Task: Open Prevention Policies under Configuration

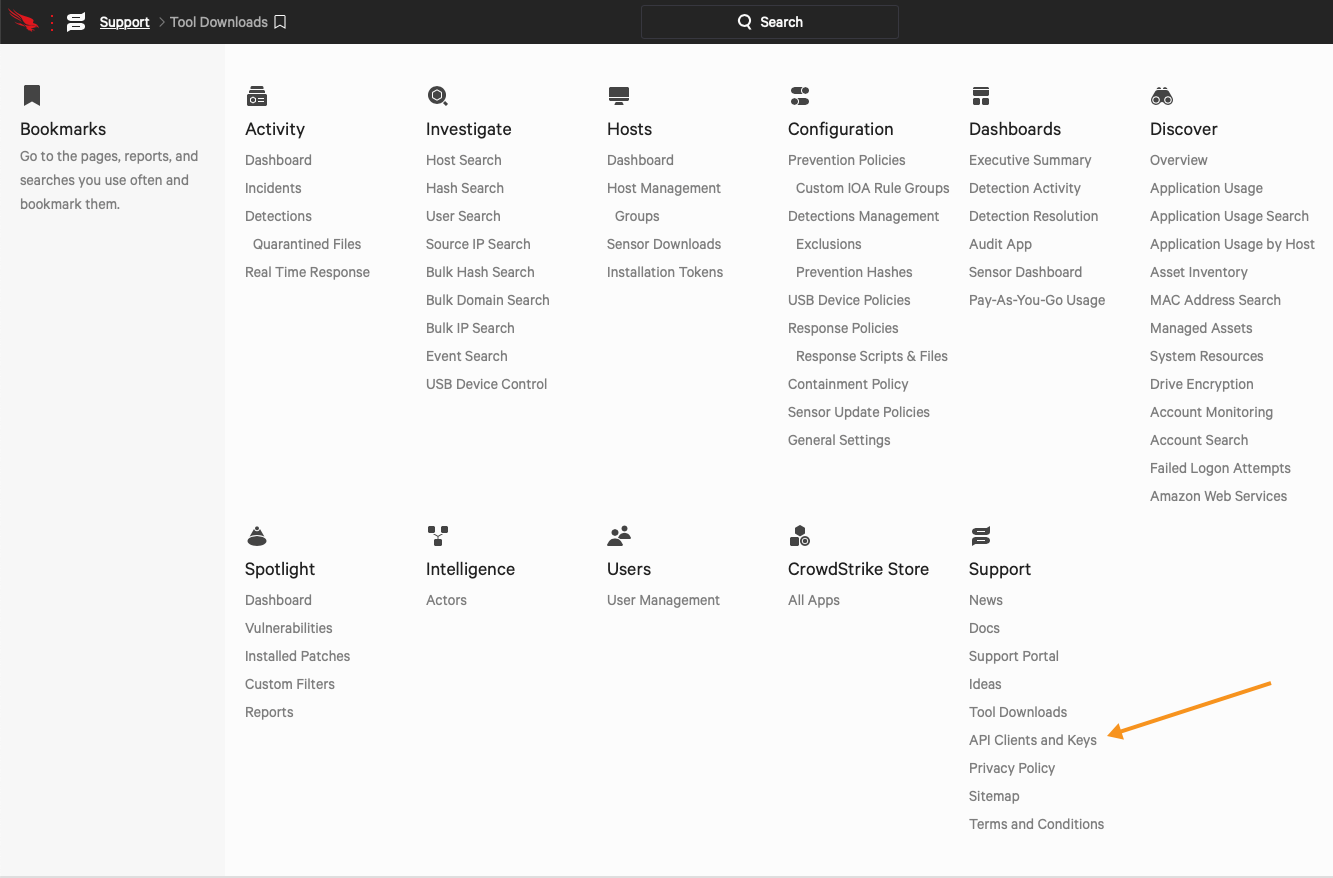Action: (x=846, y=160)
